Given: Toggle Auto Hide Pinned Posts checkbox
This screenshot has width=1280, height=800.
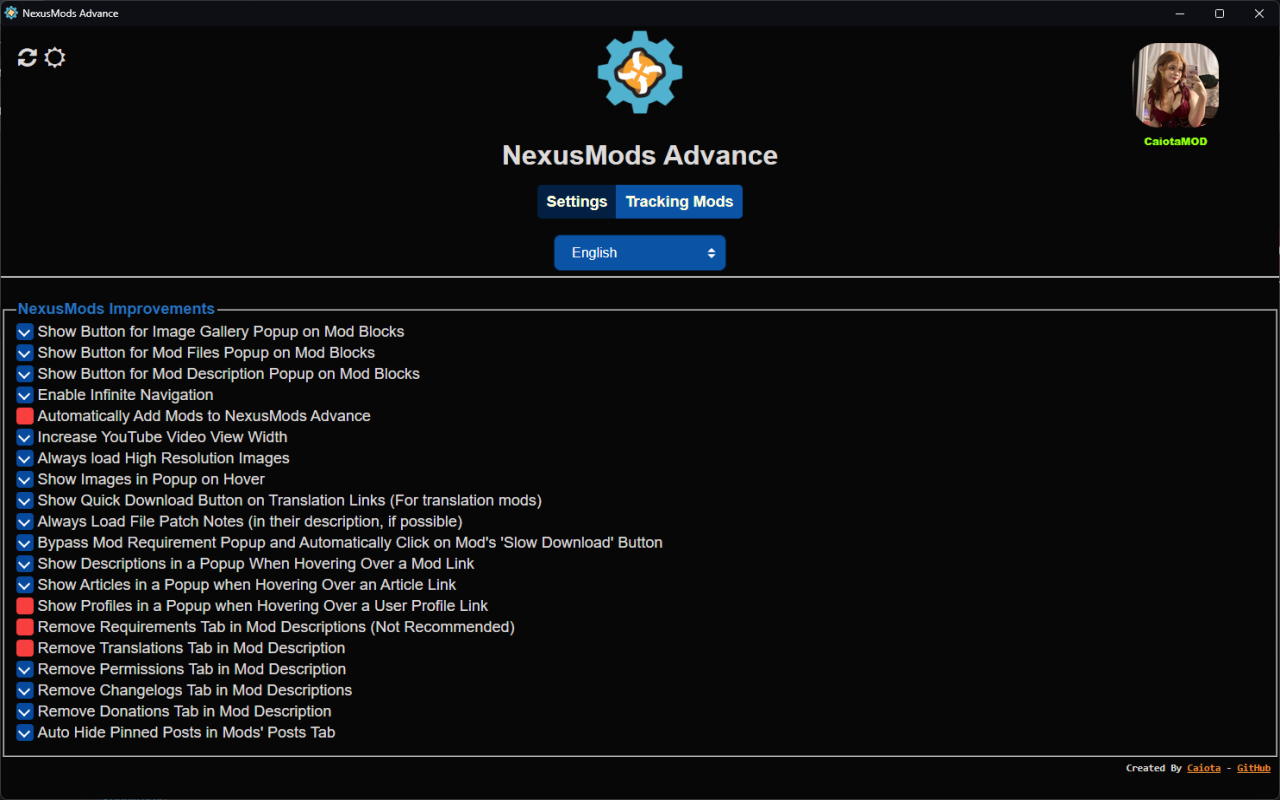Looking at the screenshot, I should (25, 733).
